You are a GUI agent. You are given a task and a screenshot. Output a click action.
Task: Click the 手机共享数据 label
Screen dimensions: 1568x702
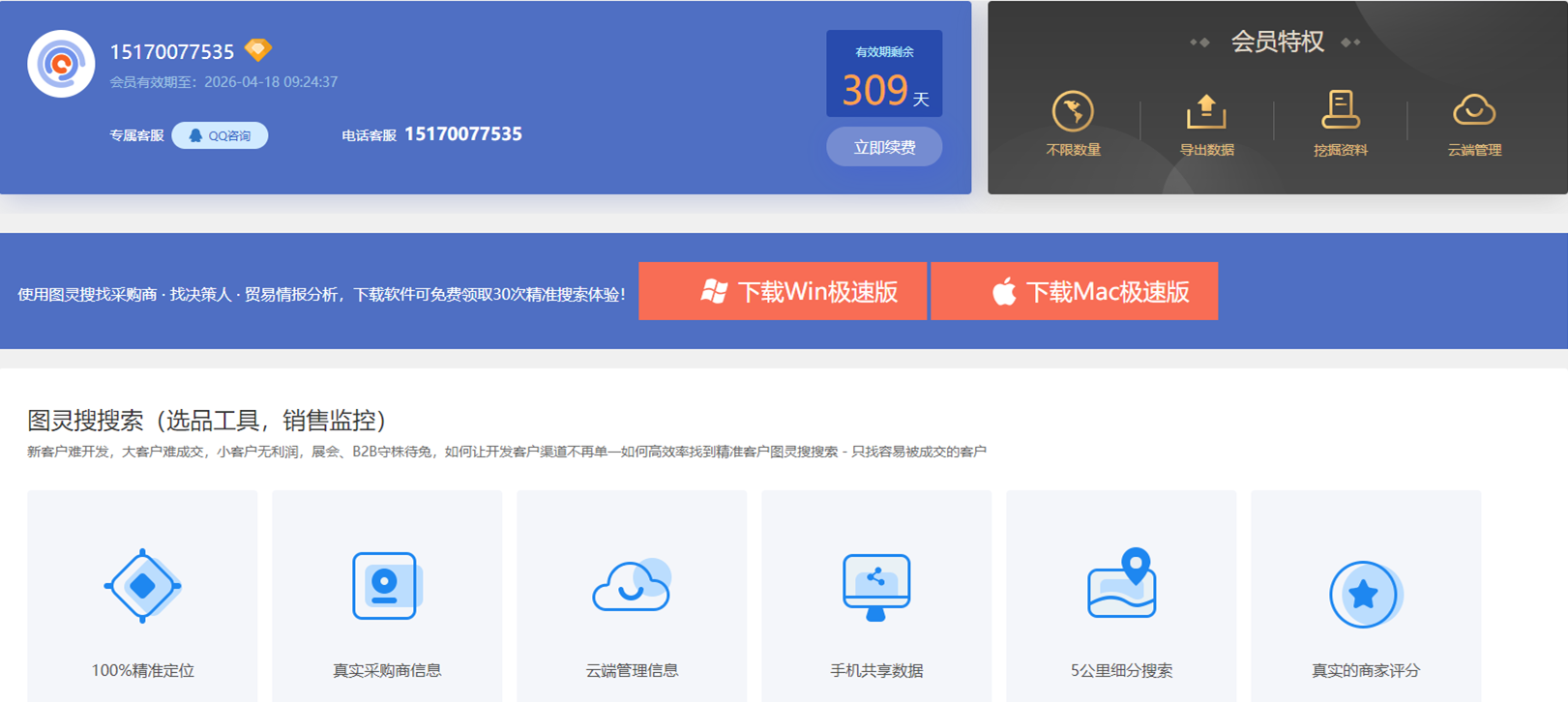[x=876, y=670]
